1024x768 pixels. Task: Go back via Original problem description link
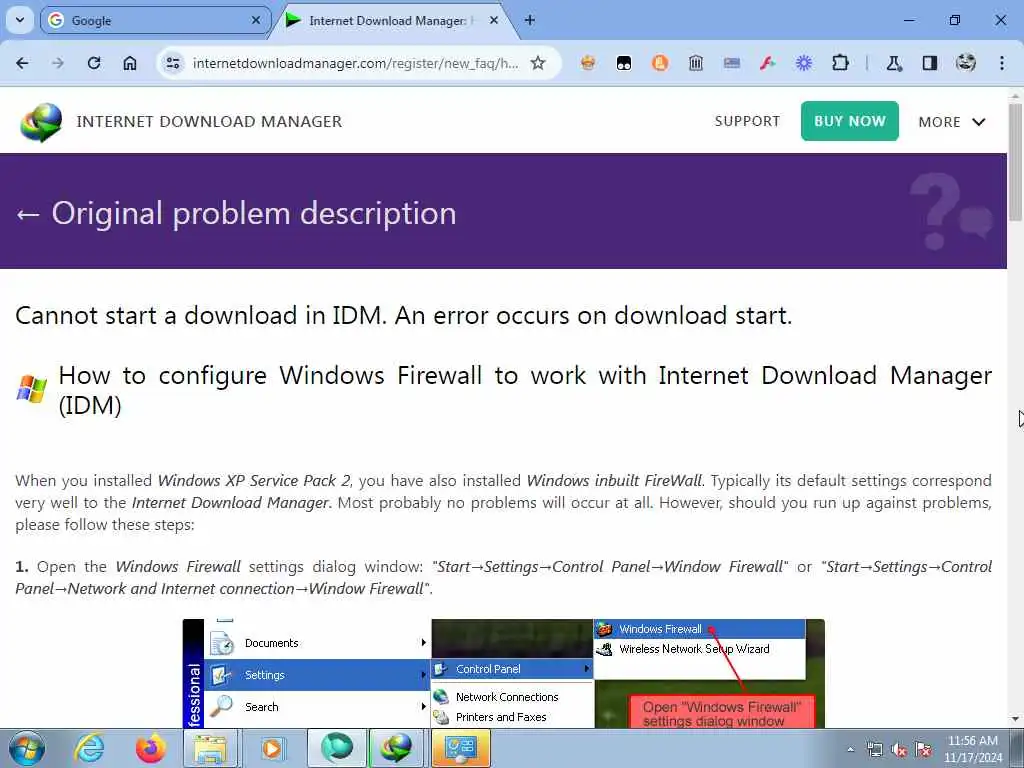236,214
